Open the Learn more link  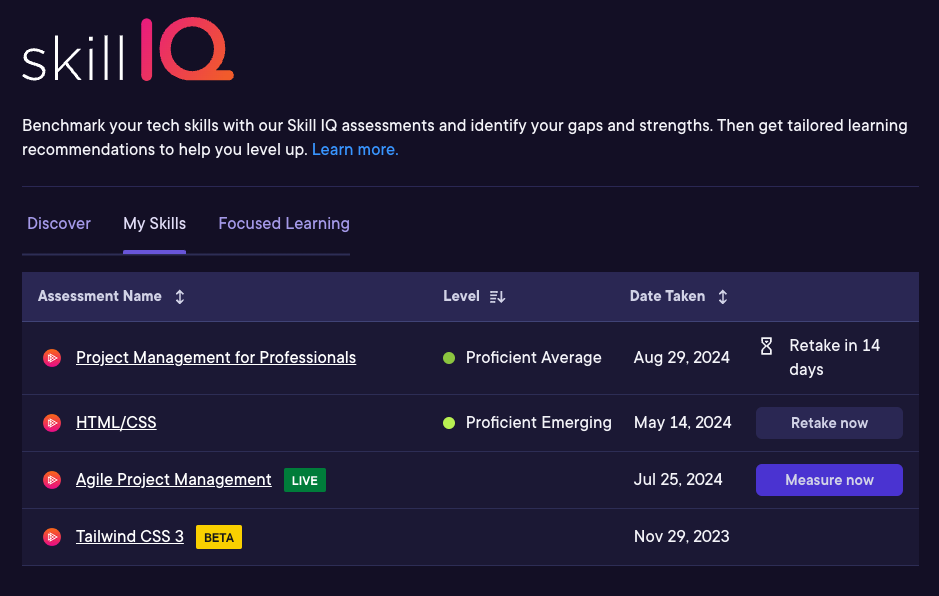pos(355,149)
